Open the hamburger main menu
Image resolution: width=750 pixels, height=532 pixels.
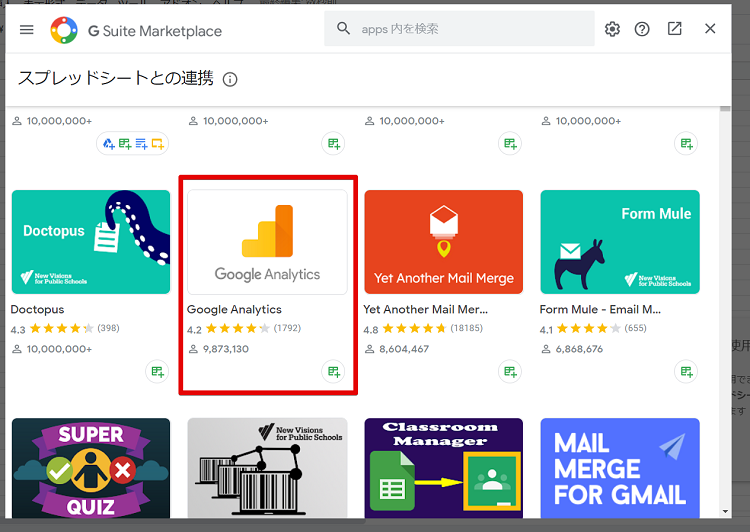[27, 30]
